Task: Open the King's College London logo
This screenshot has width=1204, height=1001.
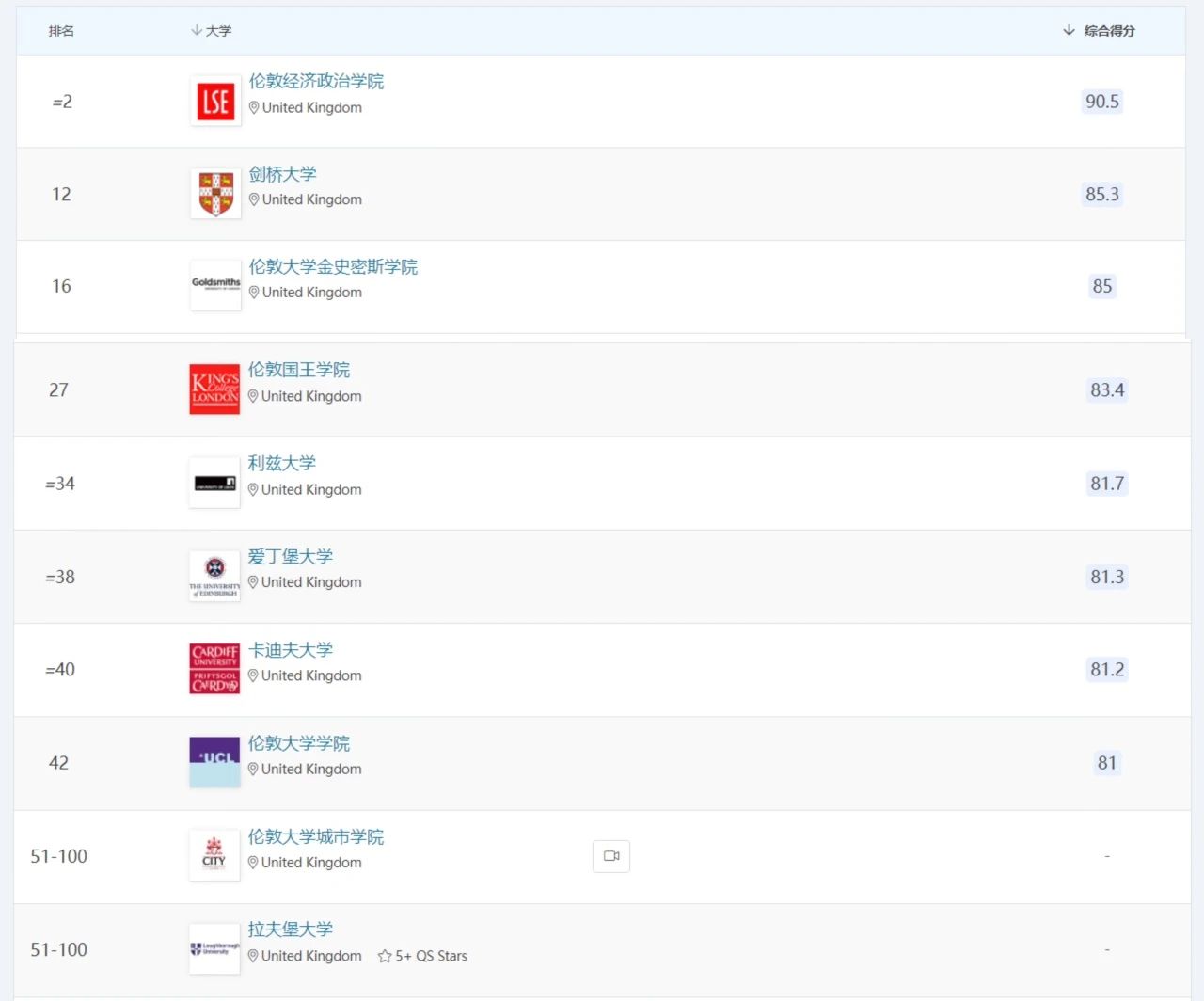Action: (x=214, y=389)
